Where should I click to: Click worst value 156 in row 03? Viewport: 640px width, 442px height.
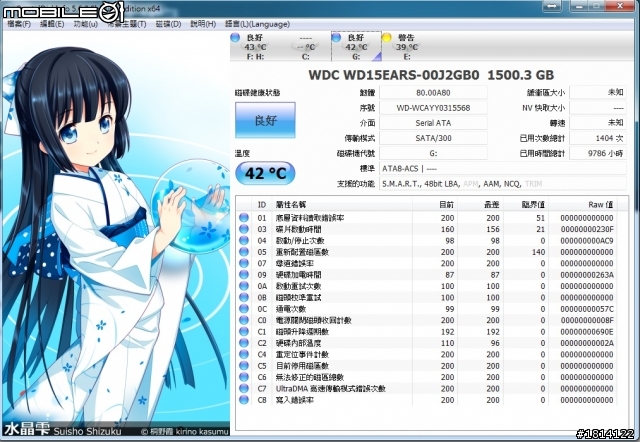point(493,229)
